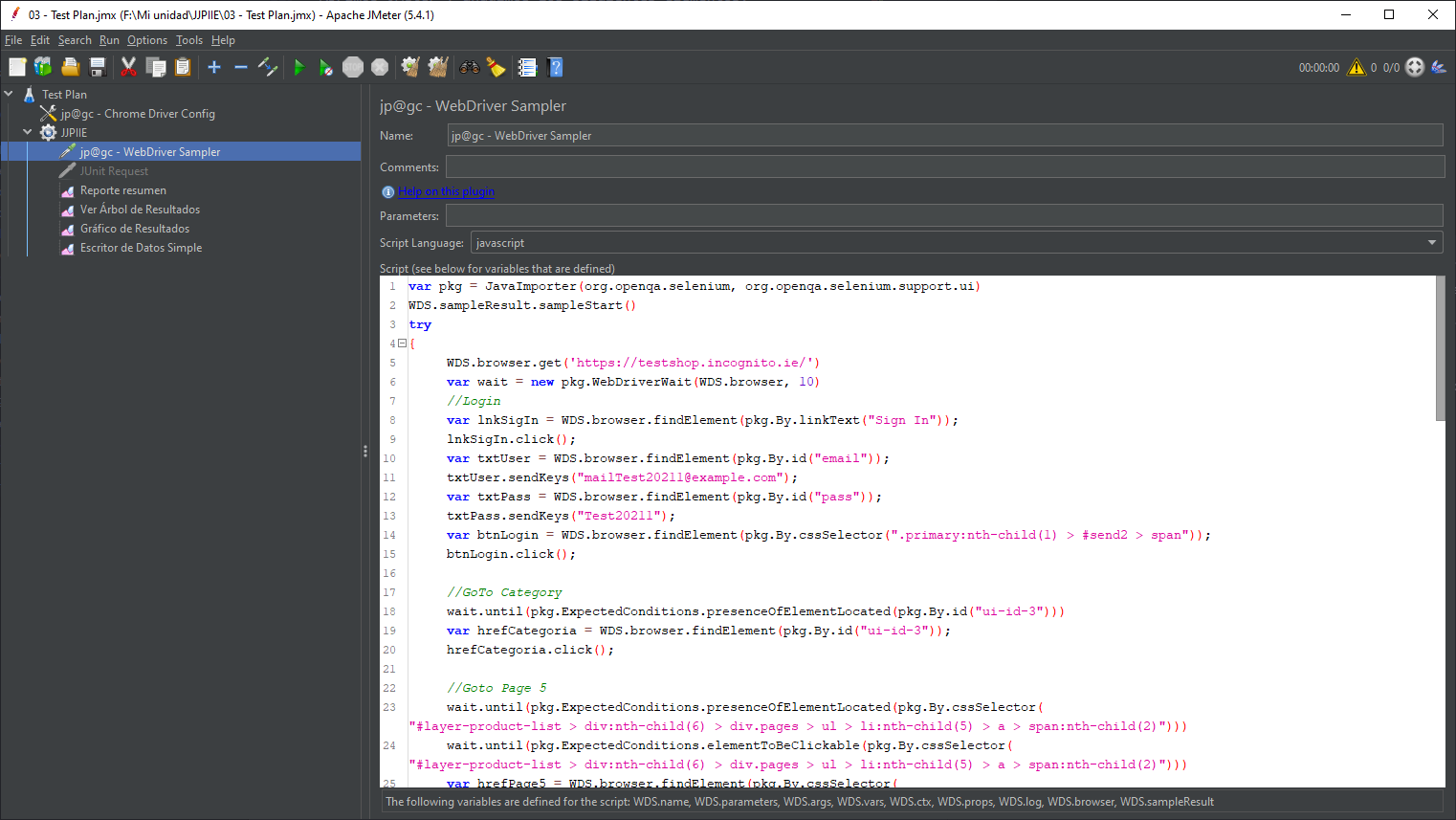The width and height of the screenshot is (1456, 820).
Task: Collapse the Test Plan tree node
Action: pos(9,94)
